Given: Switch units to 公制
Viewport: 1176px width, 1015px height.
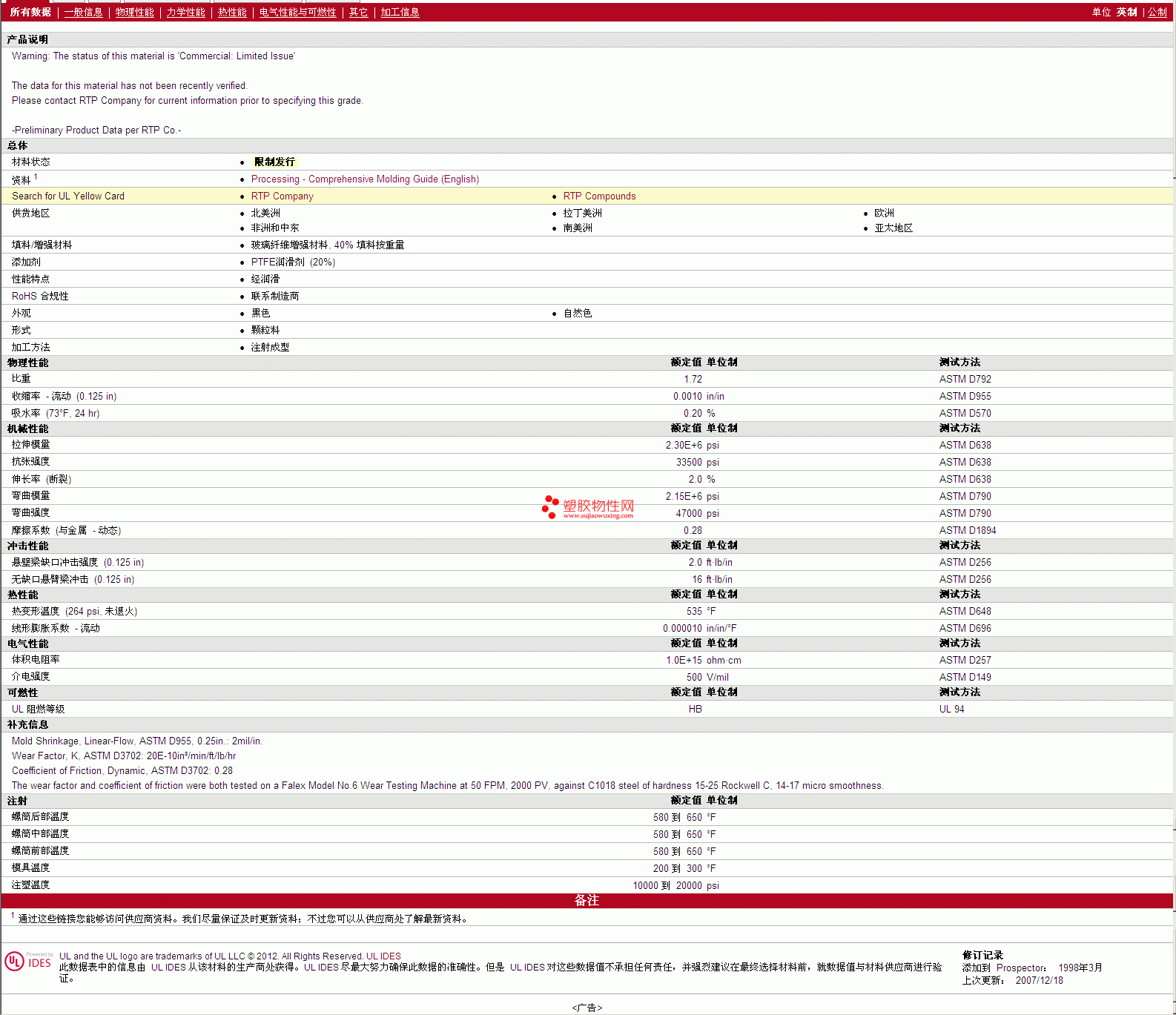Looking at the screenshot, I should click(1157, 13).
